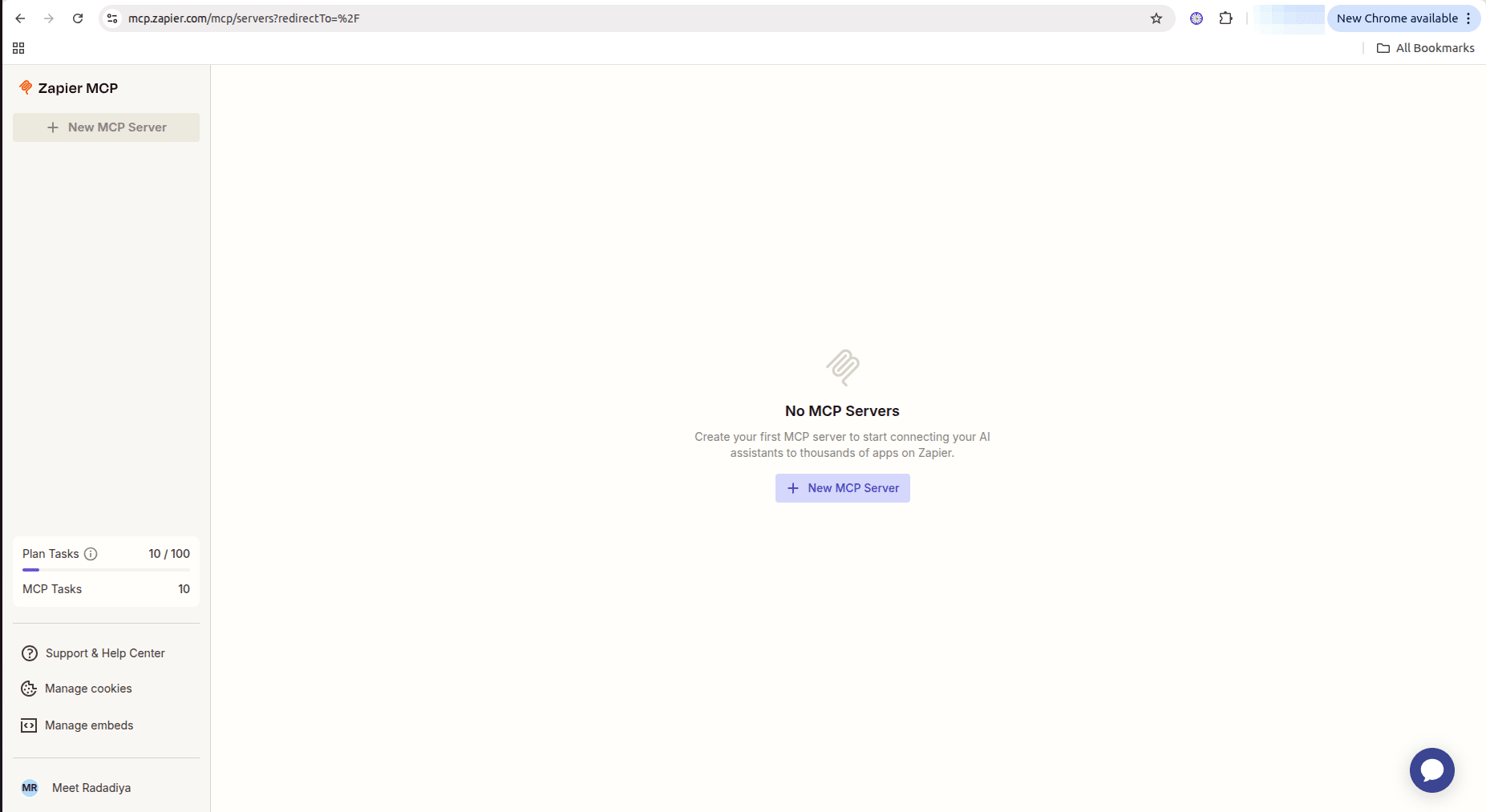Click the plus icon in center New MCP Server button
The image size is (1486, 812).
[x=793, y=488]
